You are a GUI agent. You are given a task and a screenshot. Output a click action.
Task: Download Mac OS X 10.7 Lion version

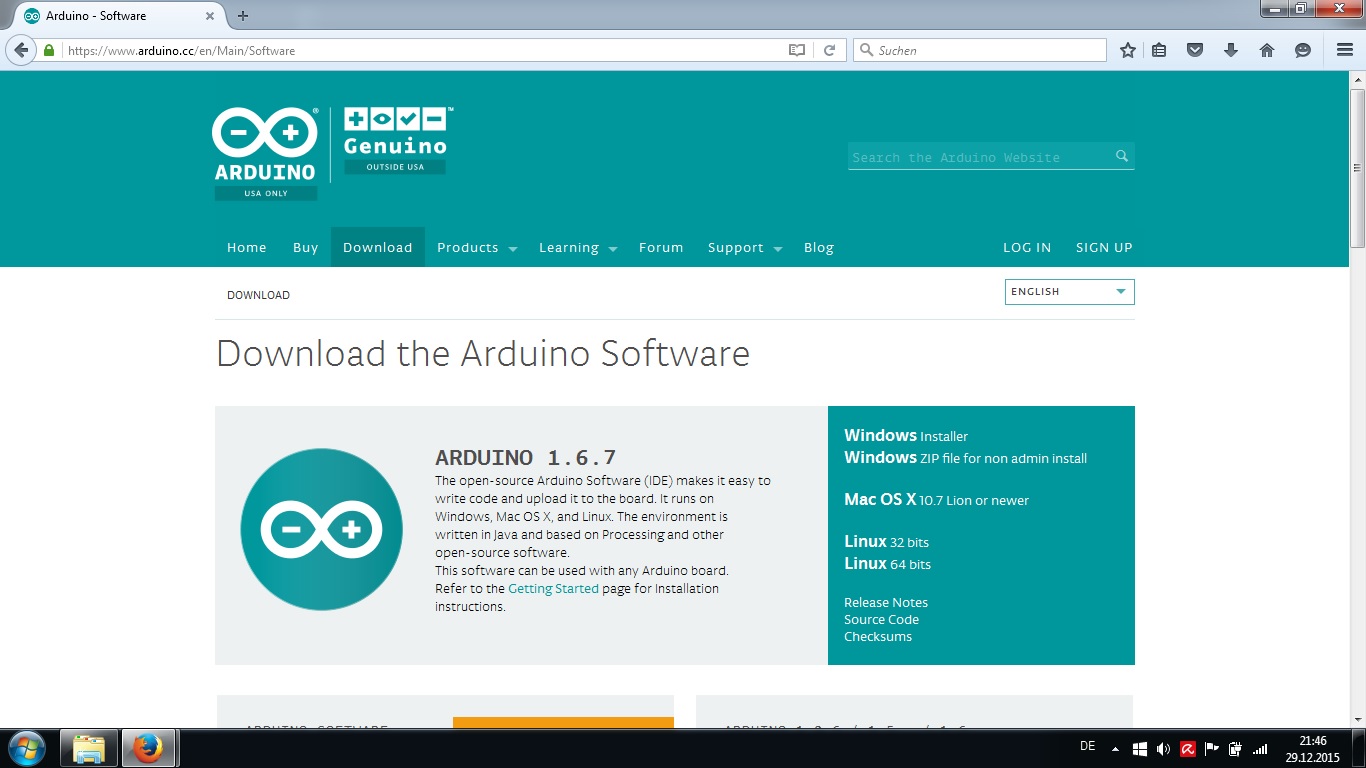(936, 499)
